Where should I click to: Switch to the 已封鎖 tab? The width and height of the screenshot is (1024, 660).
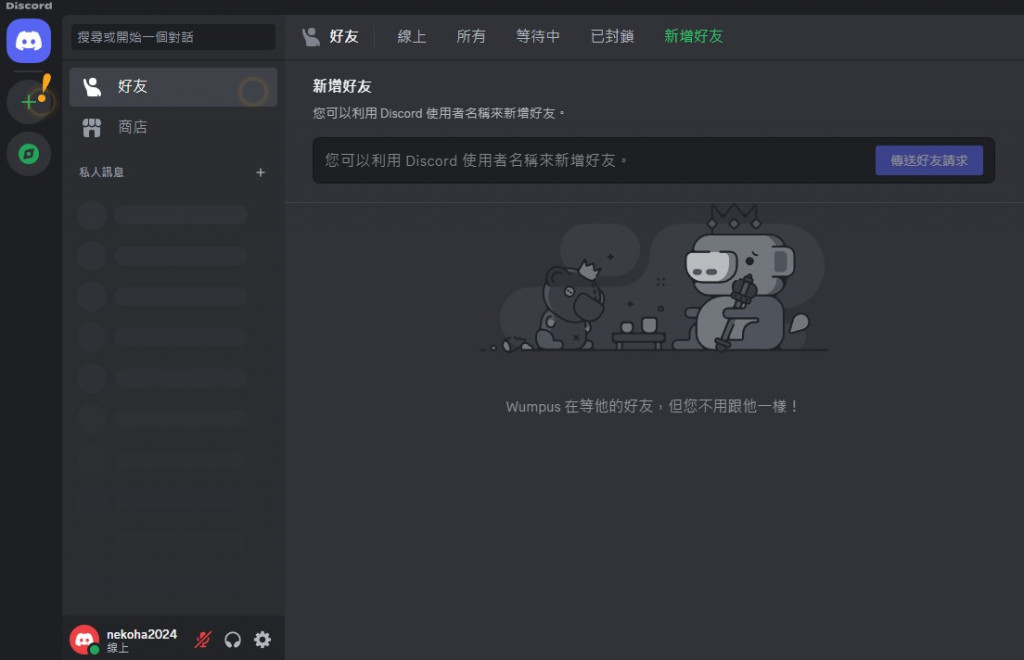pos(612,37)
